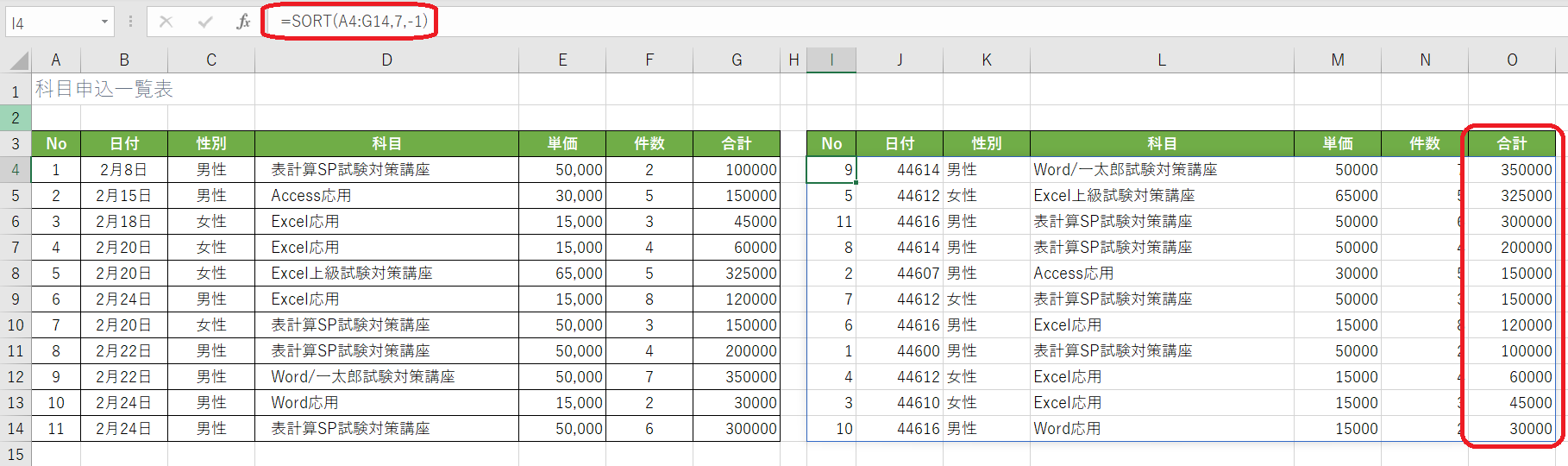Click the formula bar options dots handle
1568x466 pixels.
click(130, 22)
